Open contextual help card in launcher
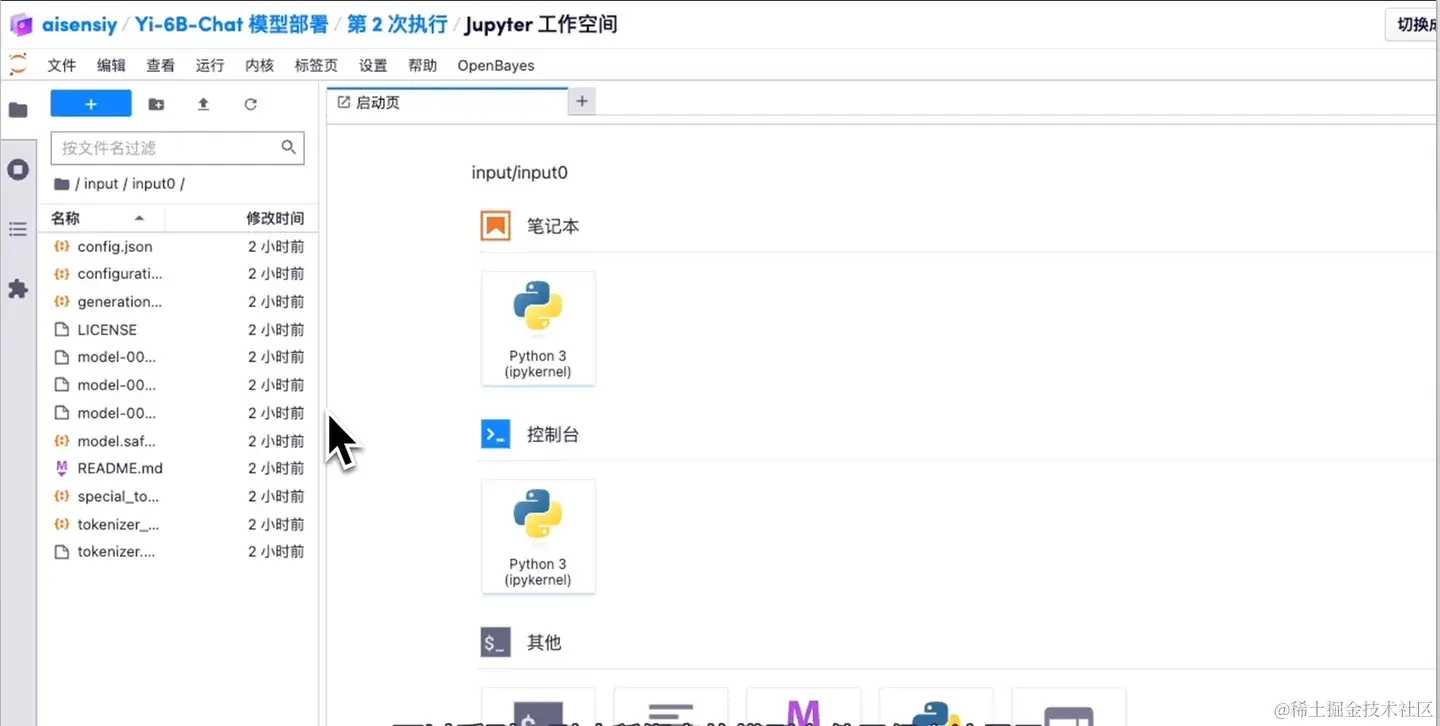Image resolution: width=1440 pixels, height=726 pixels. tap(1069, 707)
